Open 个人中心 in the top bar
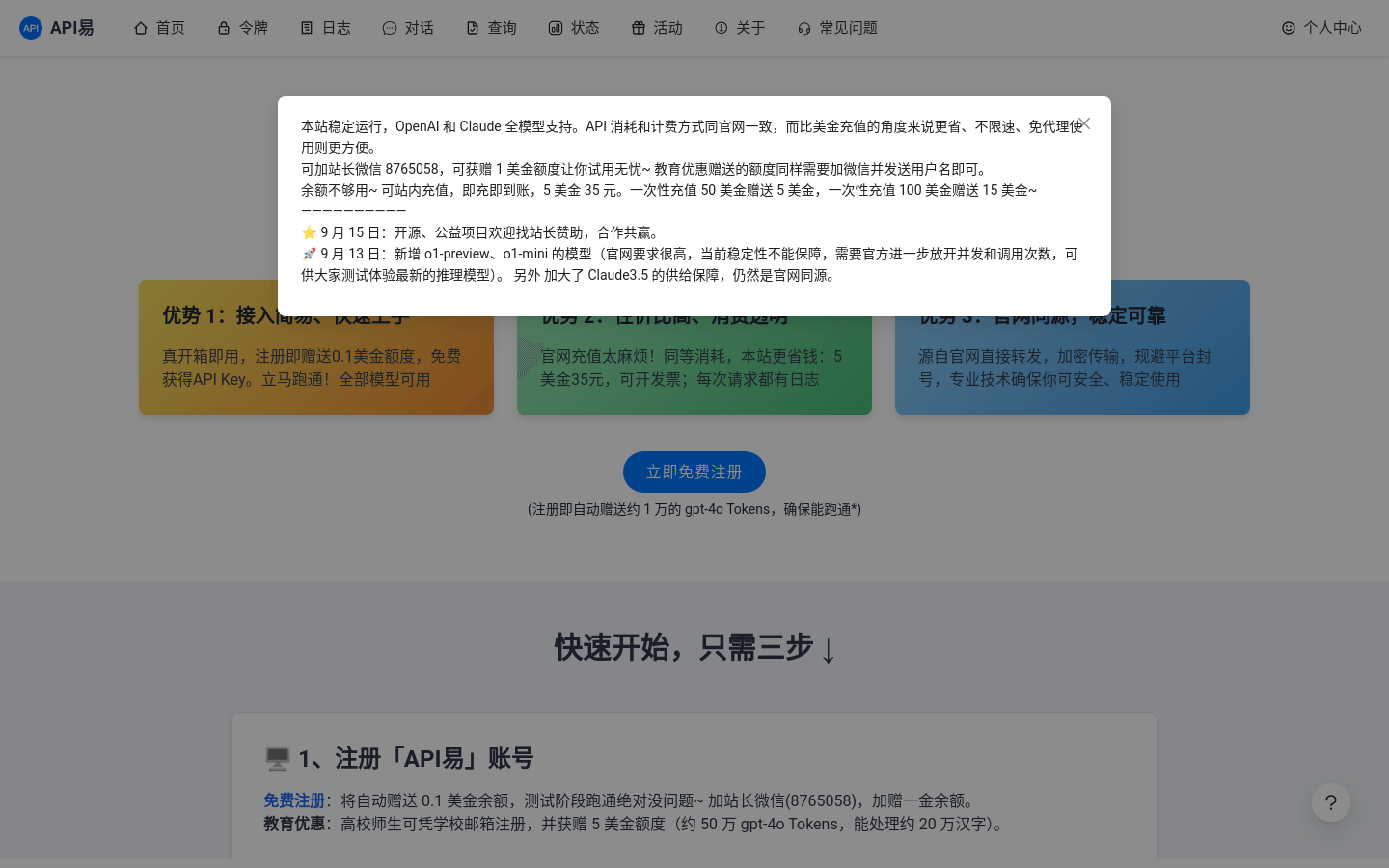 click(1321, 28)
